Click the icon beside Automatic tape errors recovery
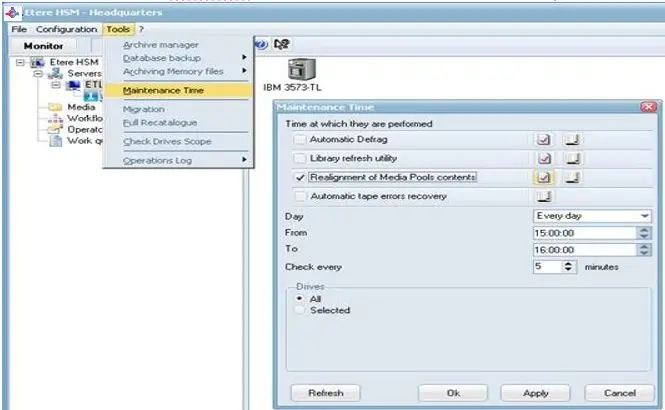 tap(545, 196)
